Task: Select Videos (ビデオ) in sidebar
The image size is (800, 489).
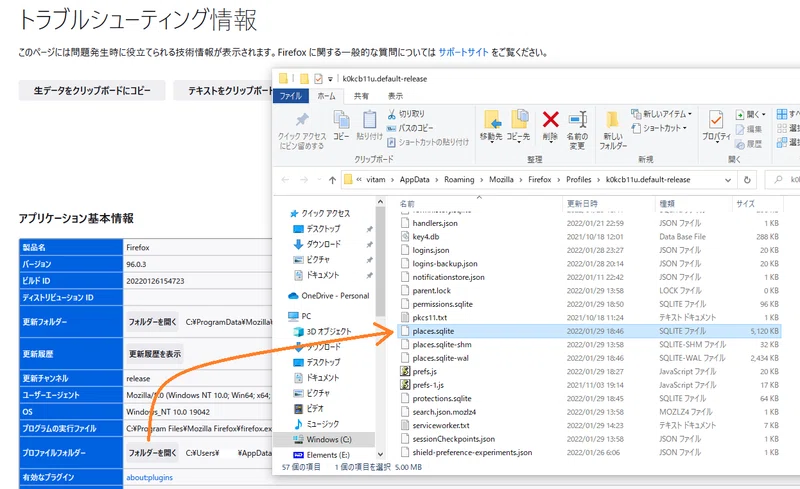Action: click(309, 408)
